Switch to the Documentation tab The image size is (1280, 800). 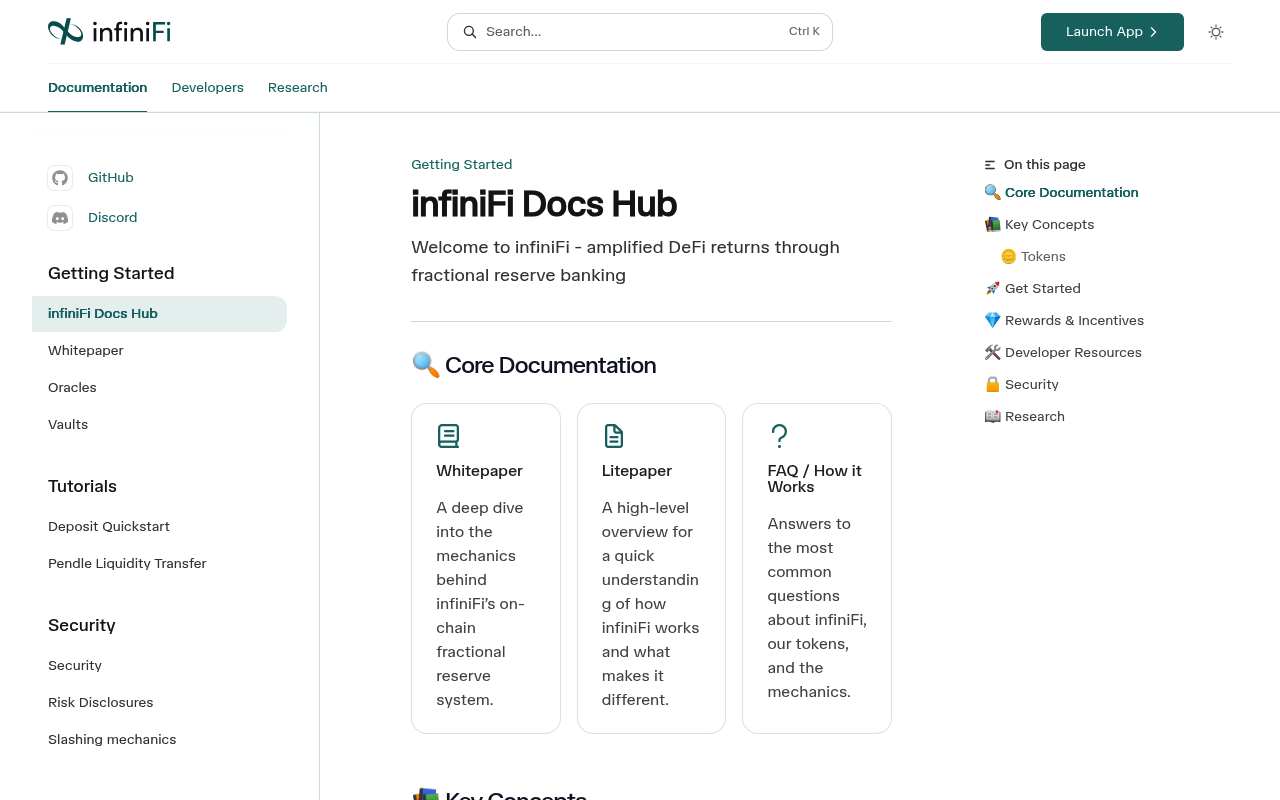point(97,88)
